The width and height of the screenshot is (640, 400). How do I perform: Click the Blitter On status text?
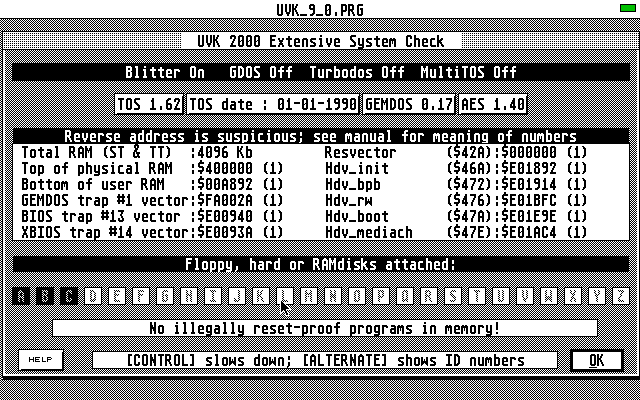pos(165,73)
